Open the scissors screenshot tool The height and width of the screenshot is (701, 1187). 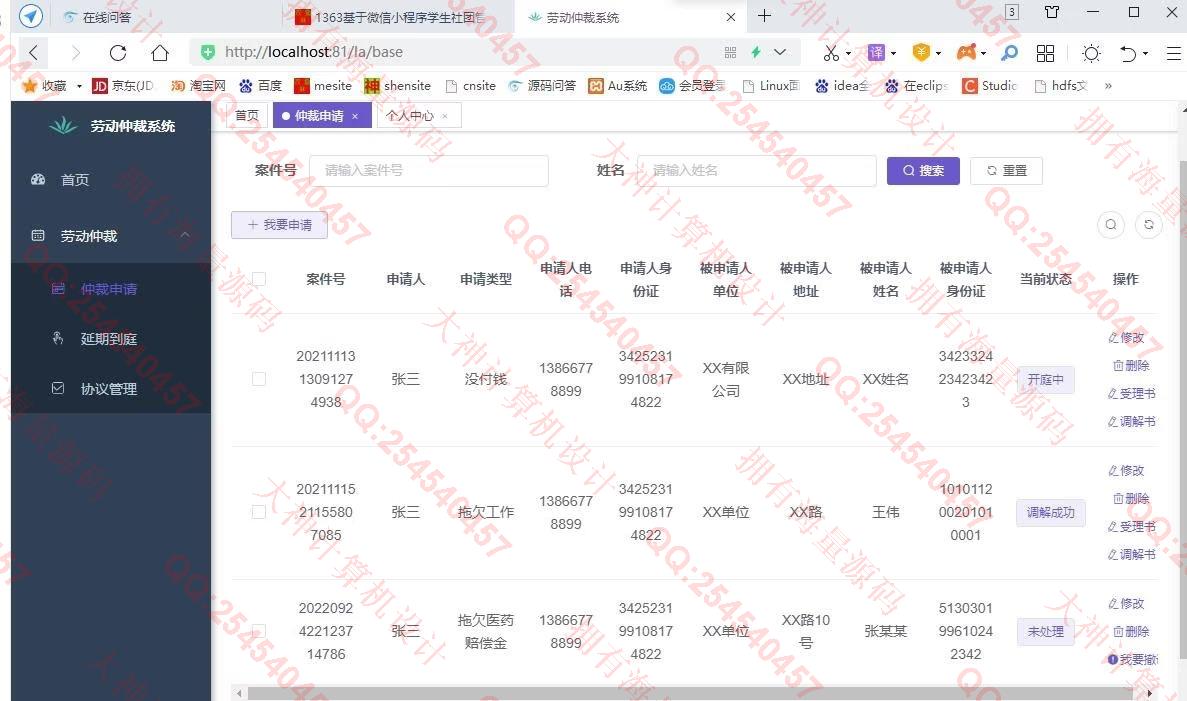tap(830, 52)
